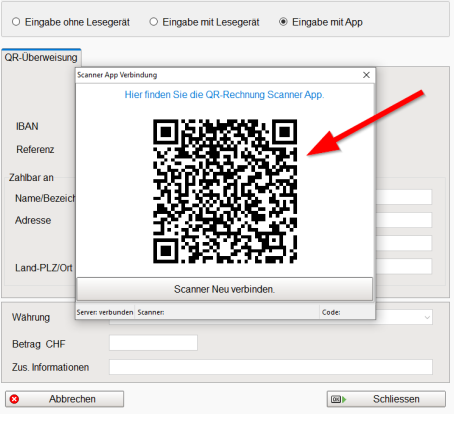Expand the Währung dropdown arrow

click(427, 317)
